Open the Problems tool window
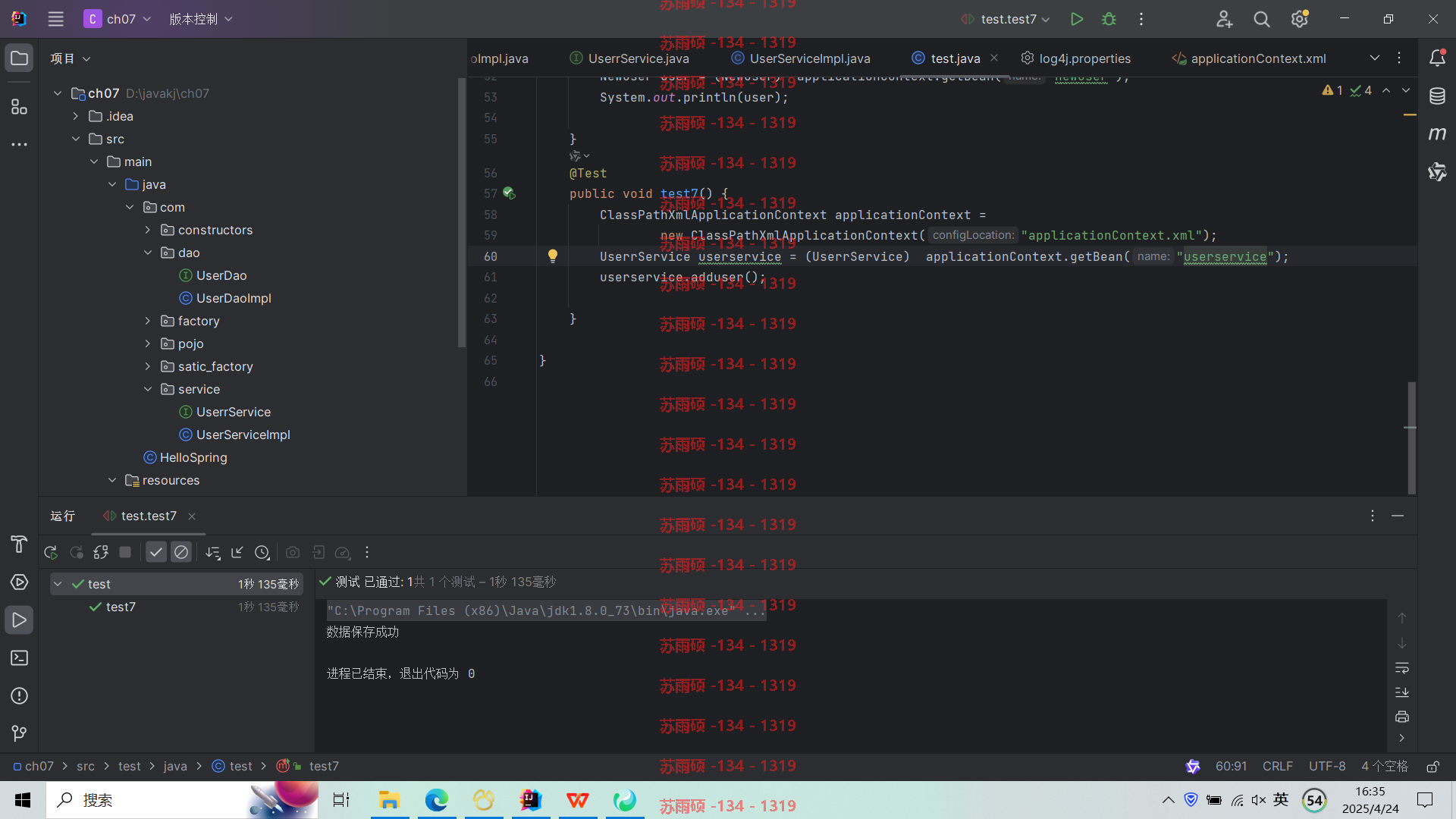This screenshot has height=819, width=1456. [x=20, y=696]
